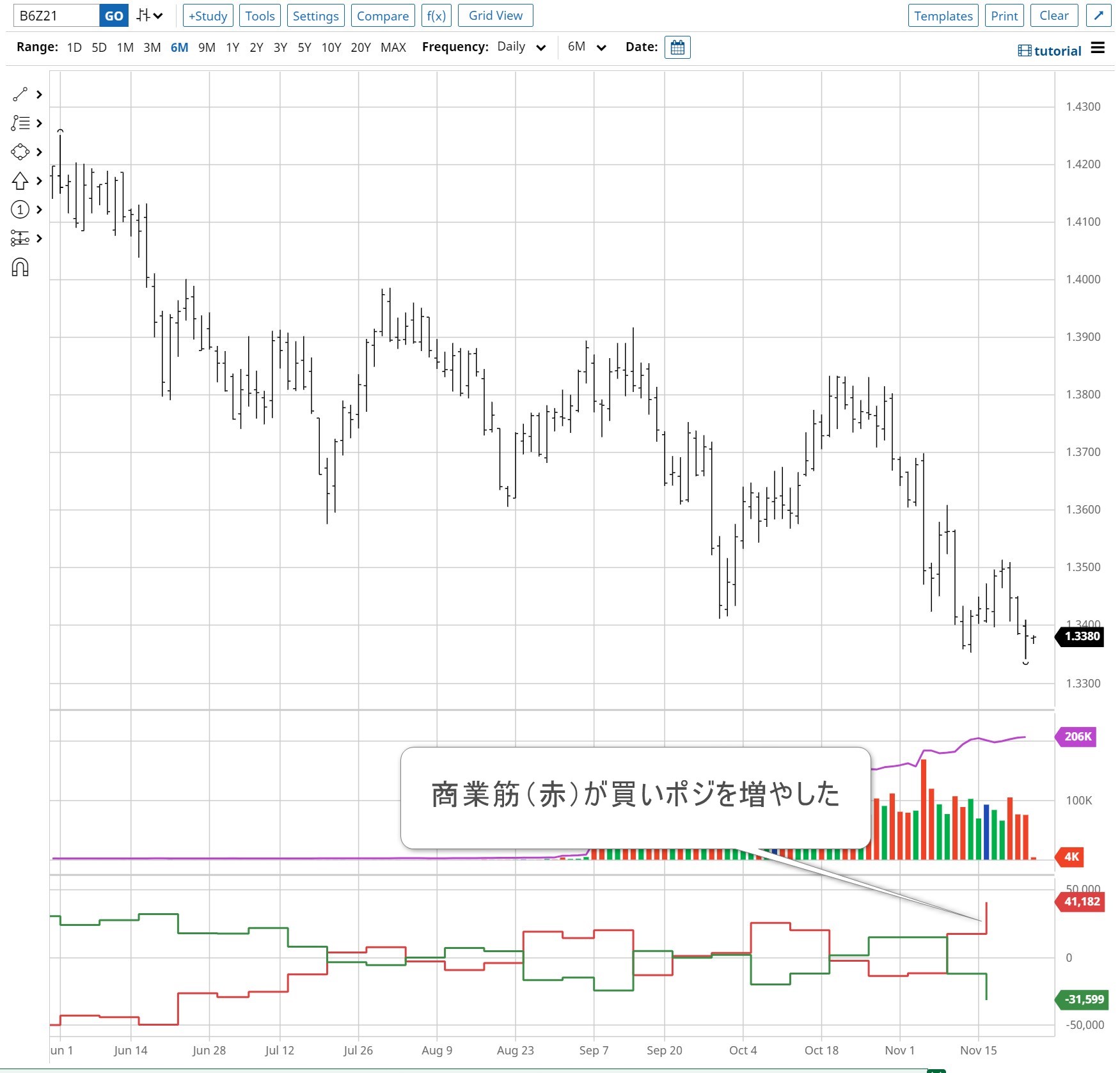Set range to 2Y

pyautogui.click(x=256, y=47)
